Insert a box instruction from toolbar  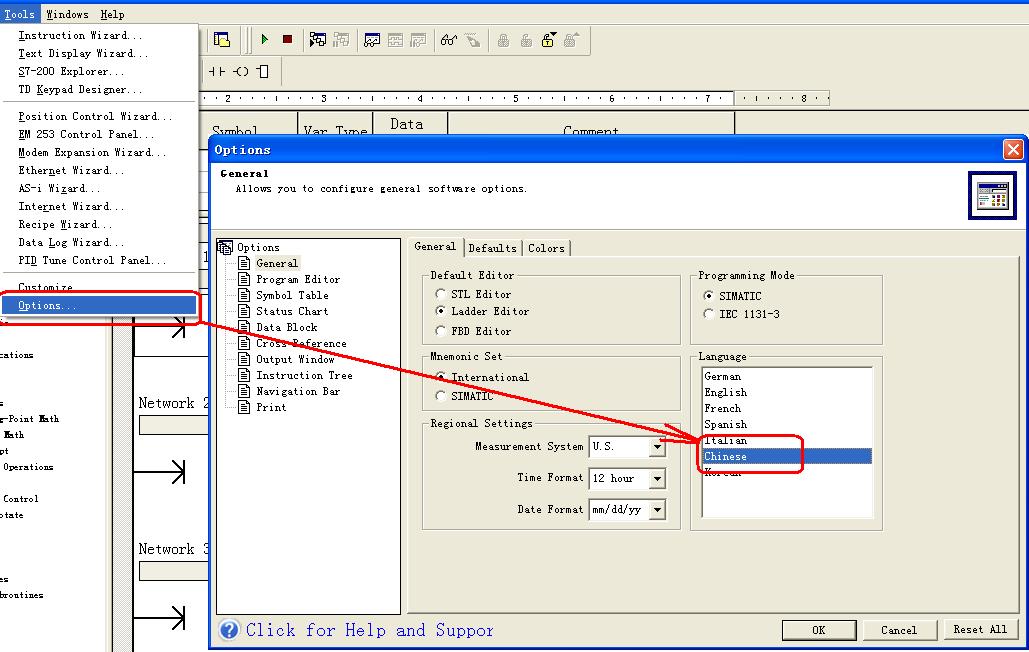(x=263, y=71)
